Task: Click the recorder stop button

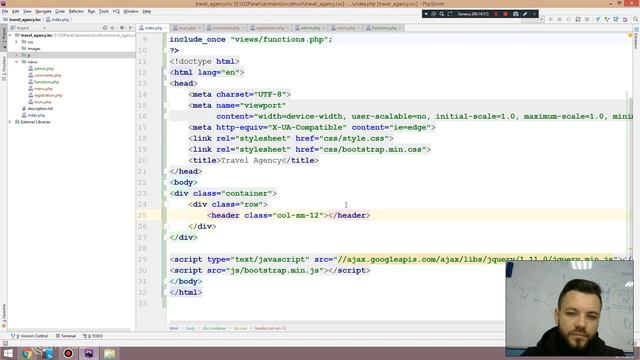Action: [505, 14]
